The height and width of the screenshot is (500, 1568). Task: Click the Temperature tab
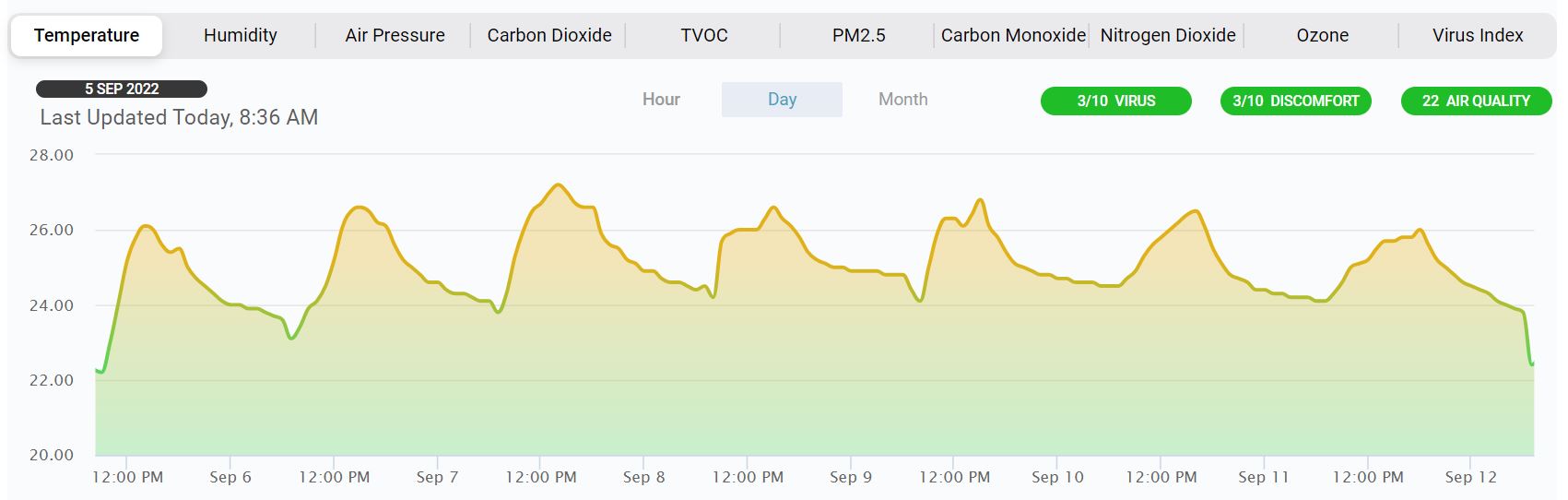pos(87,35)
